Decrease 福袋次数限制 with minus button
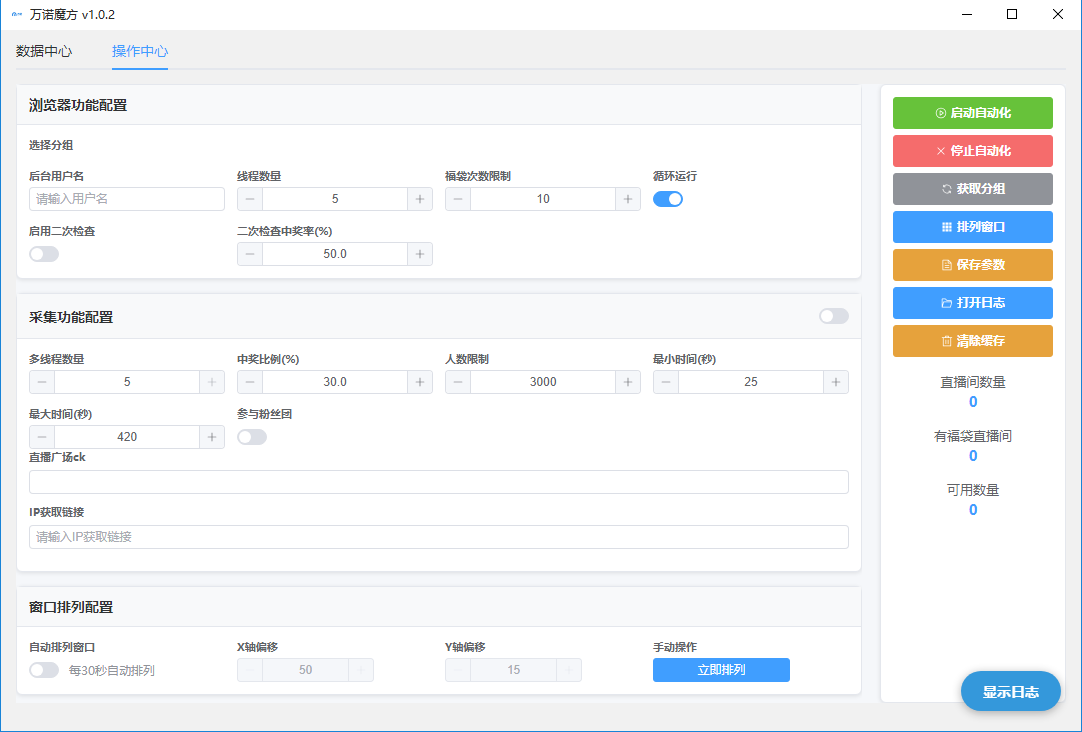The image size is (1082, 732). click(x=458, y=199)
